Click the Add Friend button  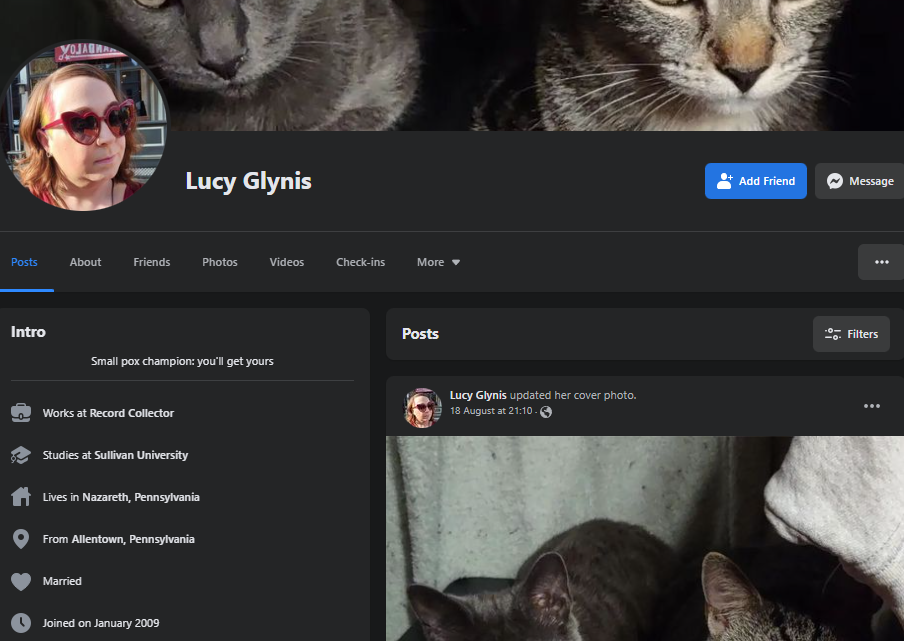click(755, 181)
